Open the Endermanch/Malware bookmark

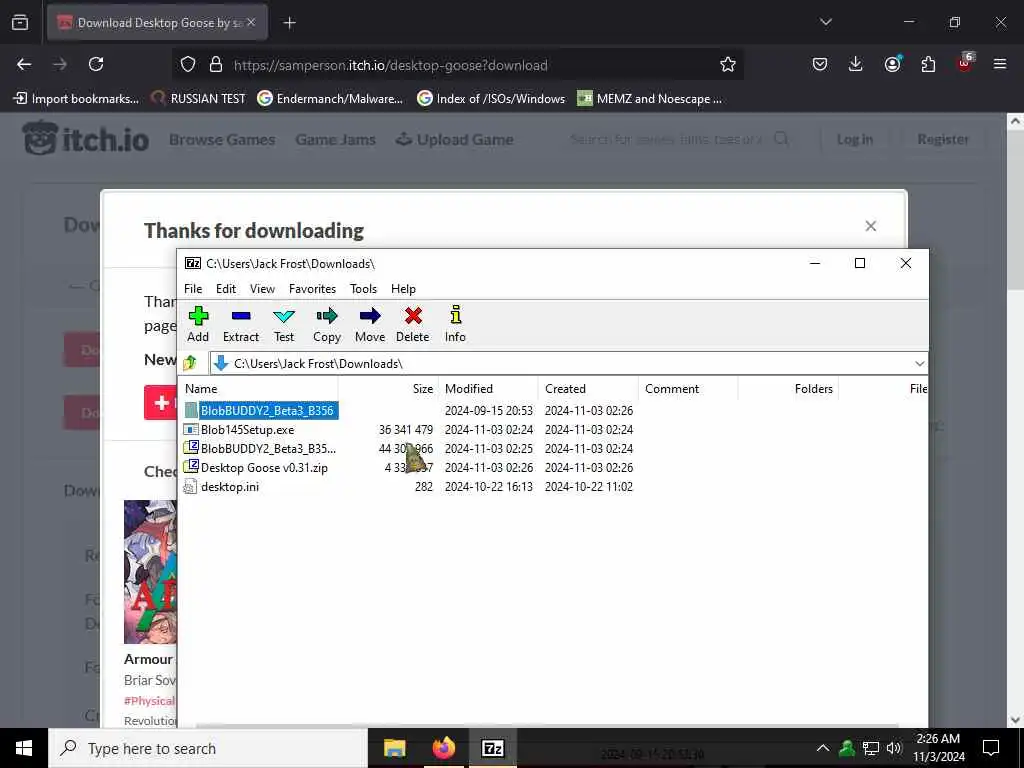(x=330, y=99)
